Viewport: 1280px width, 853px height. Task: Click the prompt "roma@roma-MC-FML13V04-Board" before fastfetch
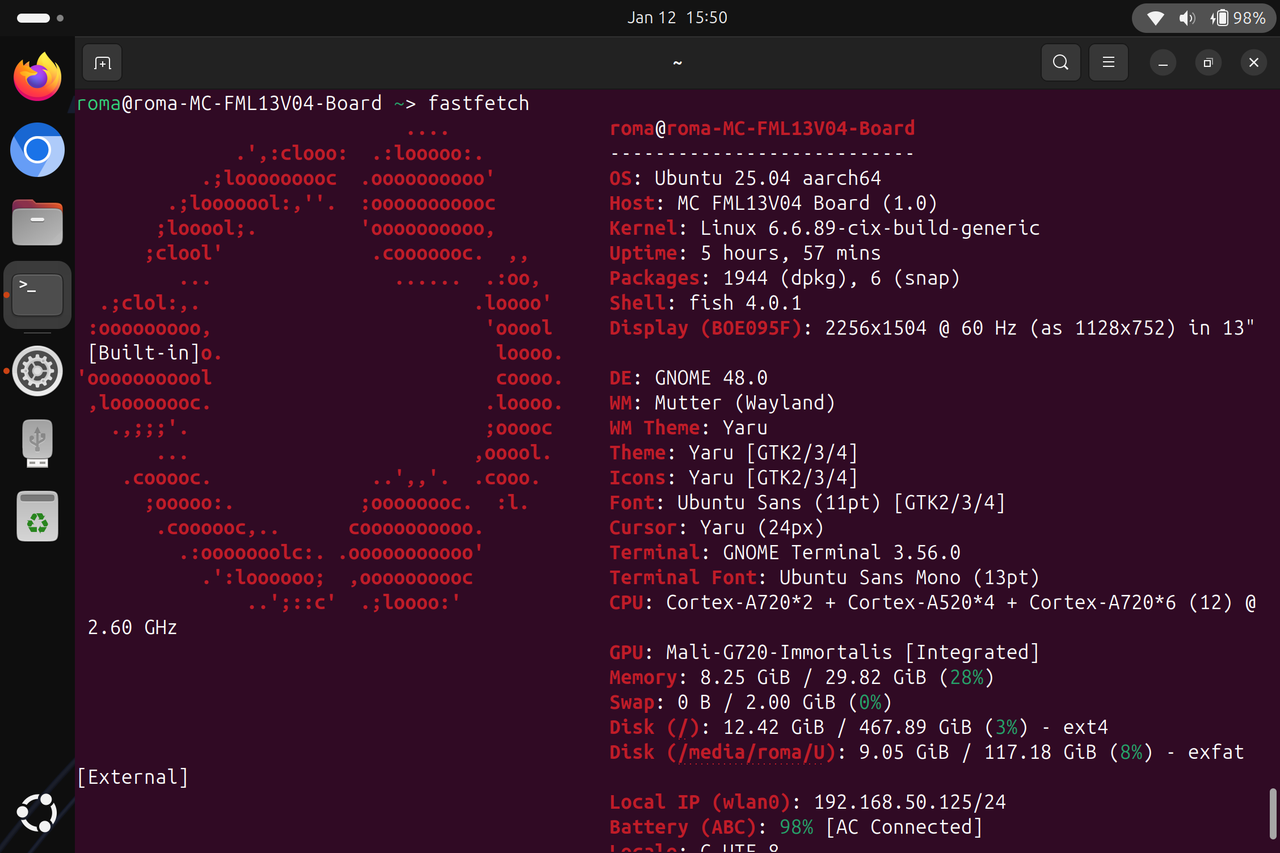point(229,103)
